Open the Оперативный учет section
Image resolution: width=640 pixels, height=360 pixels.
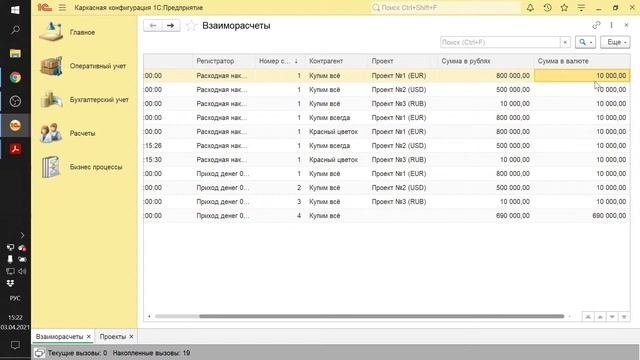point(84,66)
